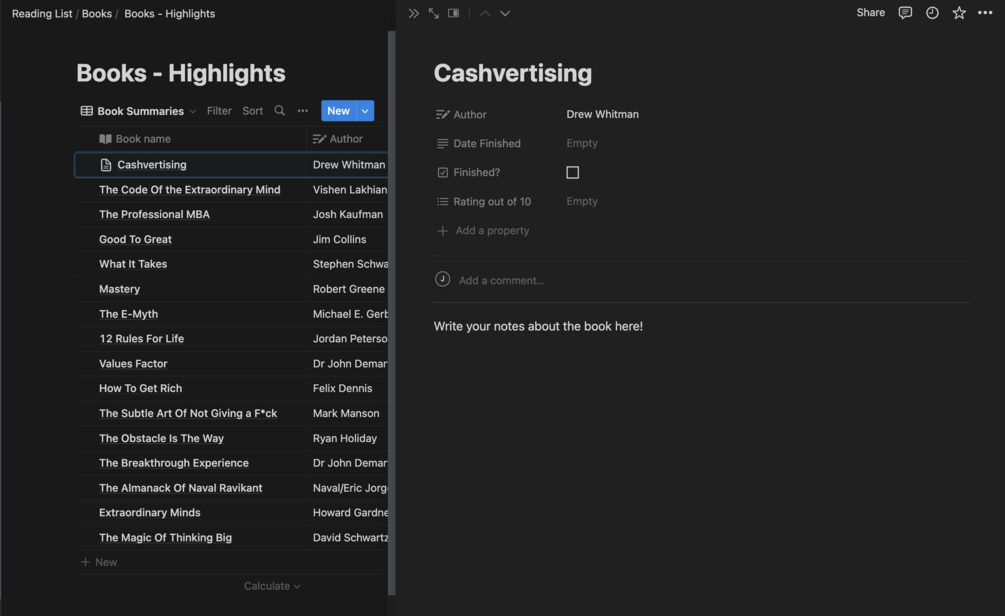Open the Filter menu

pyautogui.click(x=219, y=111)
